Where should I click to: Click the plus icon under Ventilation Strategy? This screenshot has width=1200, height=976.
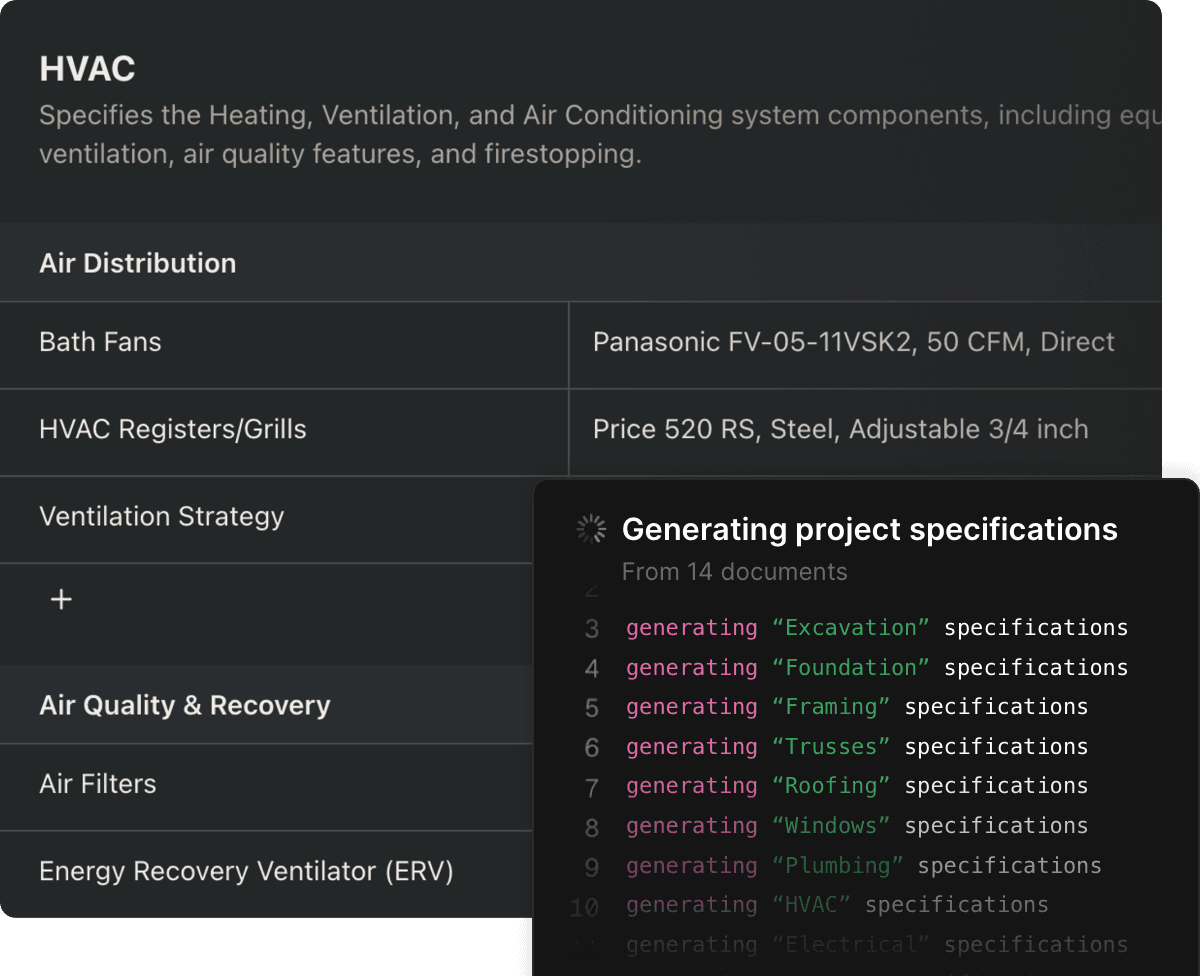point(62,599)
